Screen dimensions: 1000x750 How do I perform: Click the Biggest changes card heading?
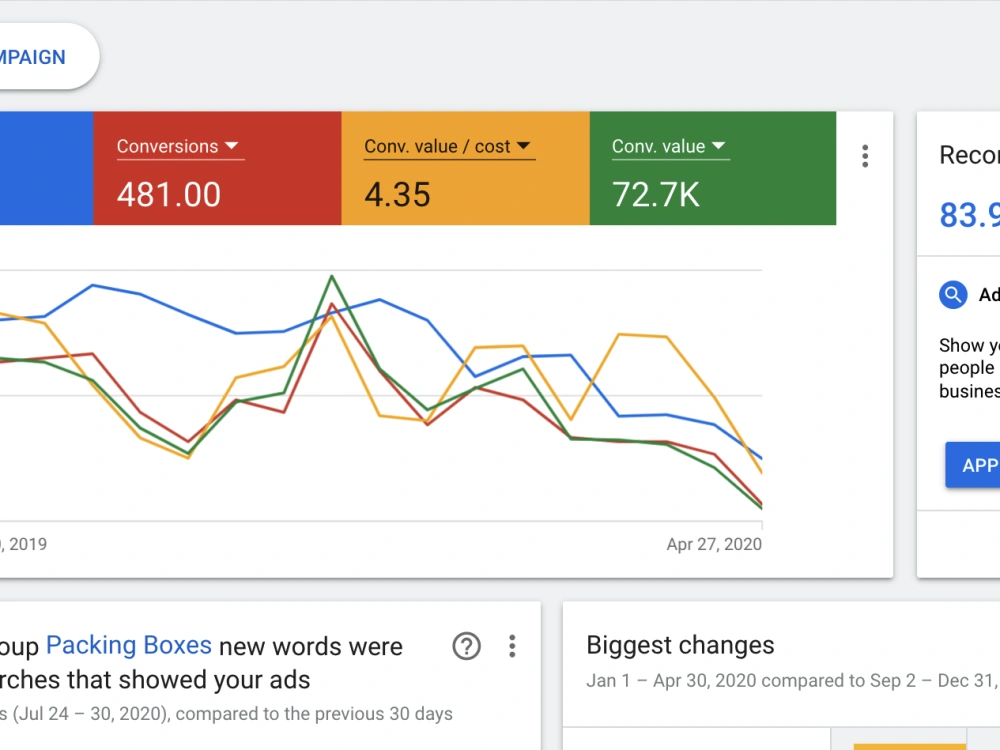point(680,645)
